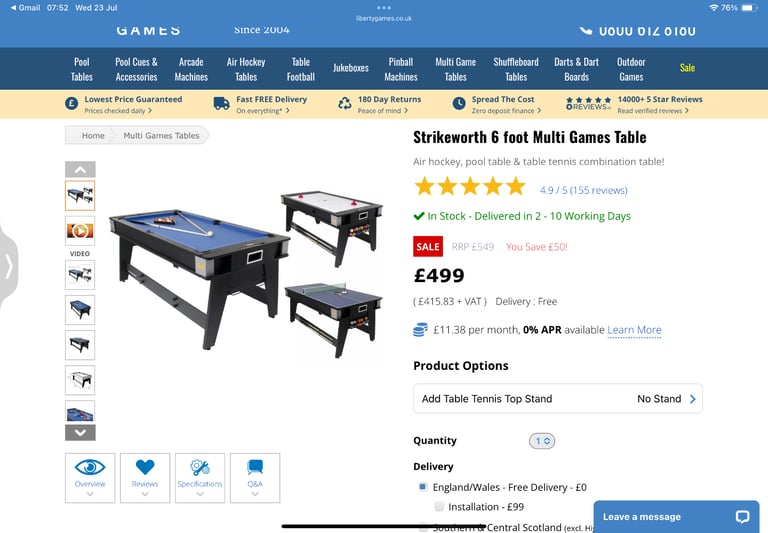
Task: Open the 155 reviews rating link
Action: click(583, 190)
